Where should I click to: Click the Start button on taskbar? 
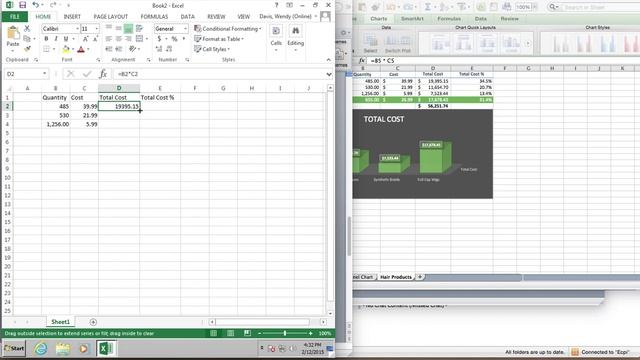14,348
